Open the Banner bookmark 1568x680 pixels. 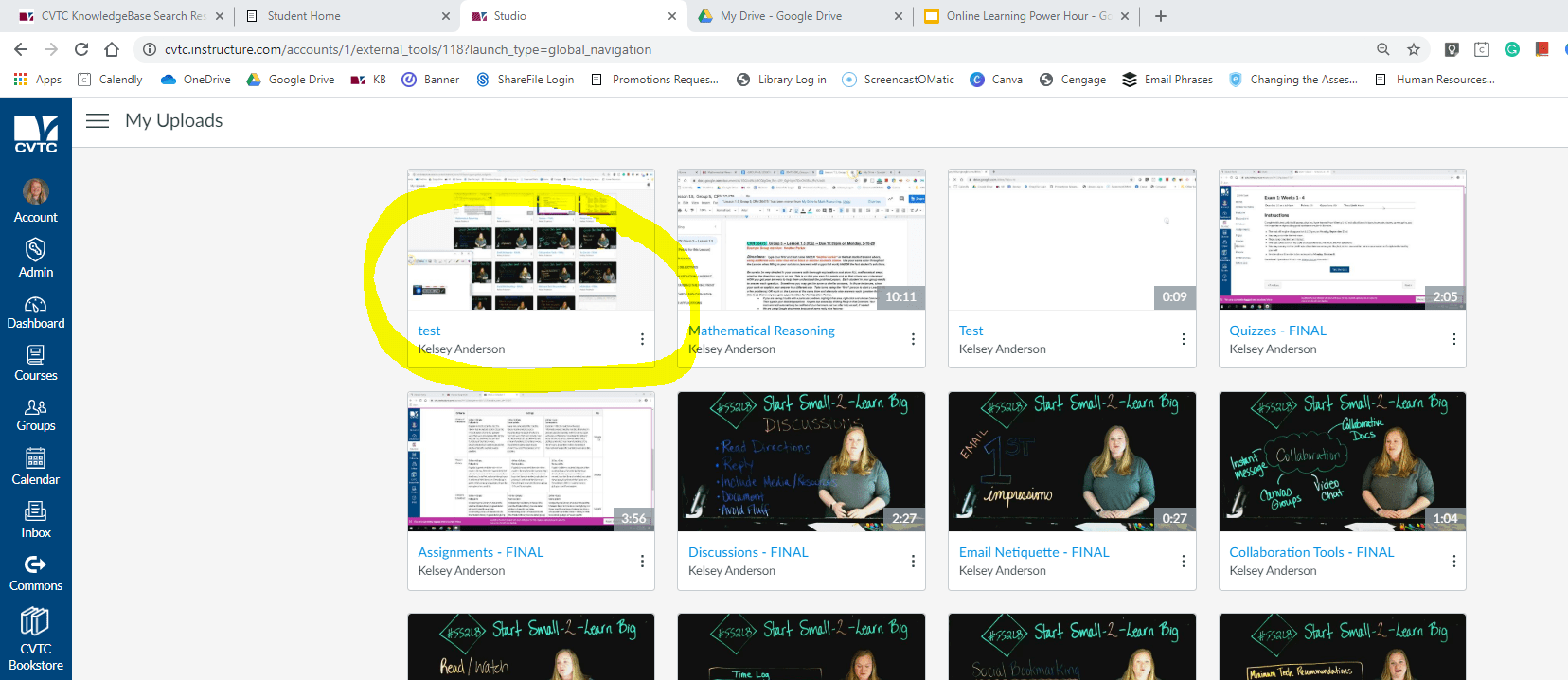pyautogui.click(x=431, y=80)
